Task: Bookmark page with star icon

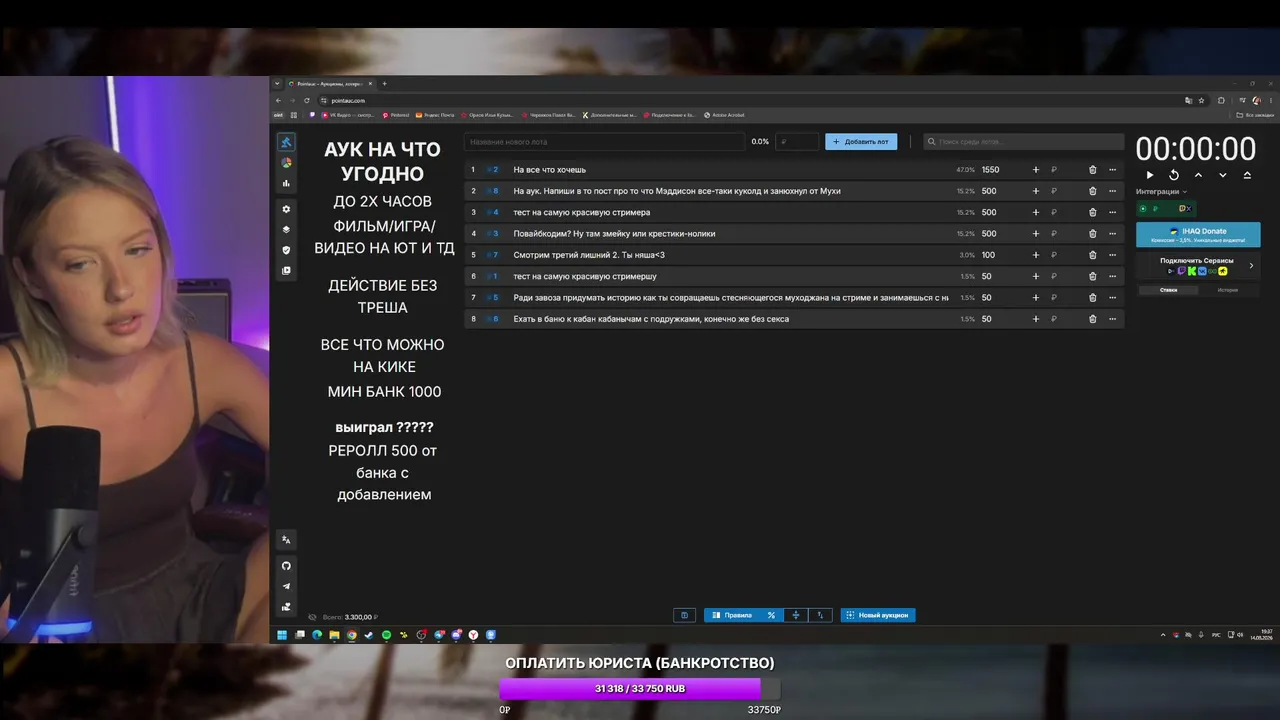Action: 1201,100
